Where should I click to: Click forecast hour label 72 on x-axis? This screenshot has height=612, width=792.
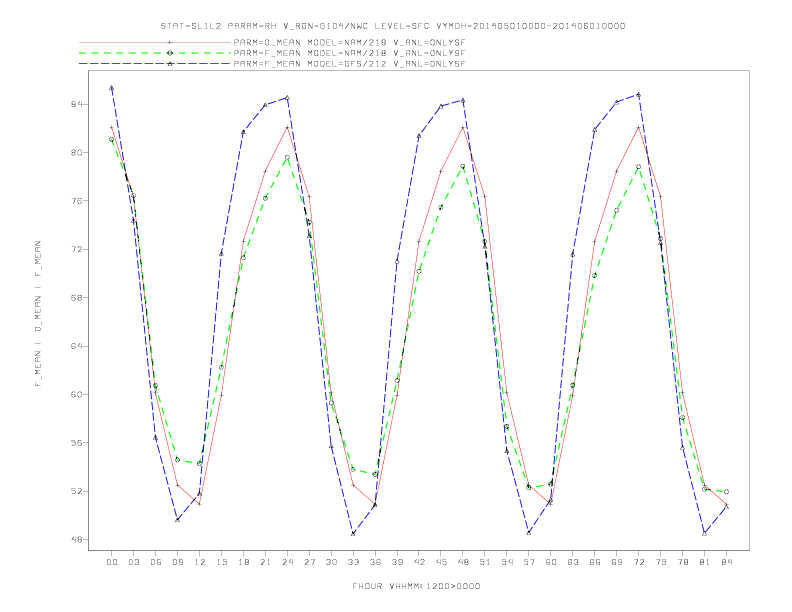tap(639, 562)
